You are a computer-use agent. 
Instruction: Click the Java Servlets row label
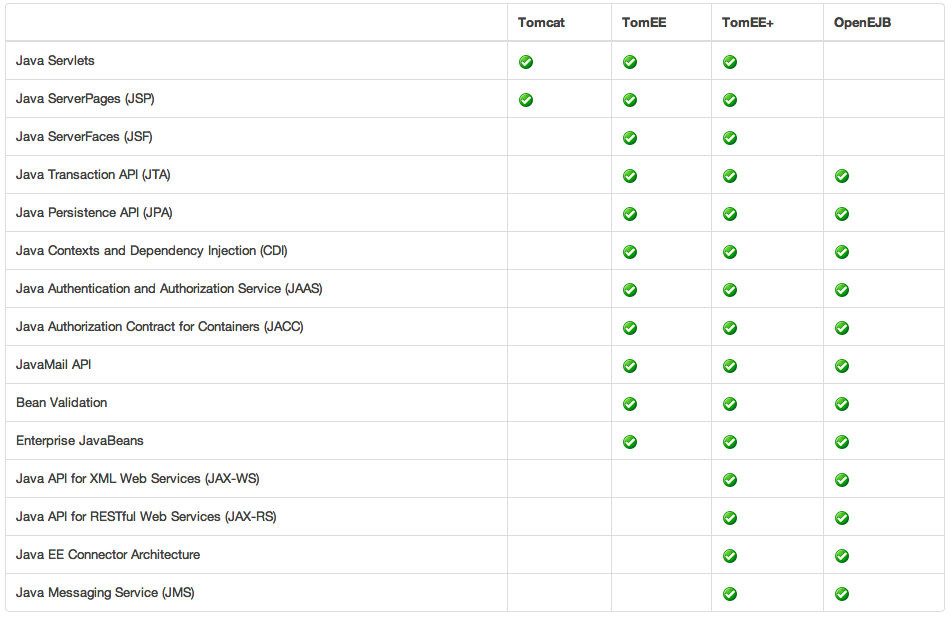click(x=55, y=61)
